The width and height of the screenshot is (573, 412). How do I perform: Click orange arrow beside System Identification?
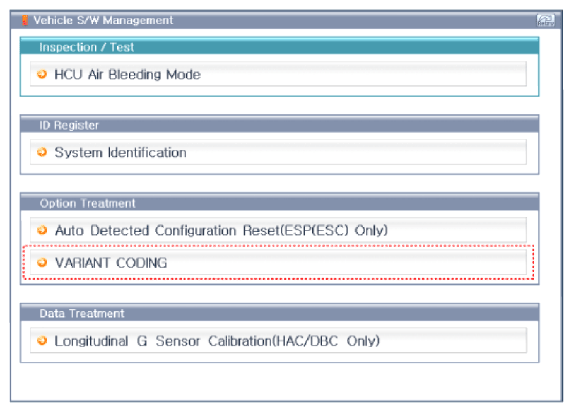coord(42,152)
